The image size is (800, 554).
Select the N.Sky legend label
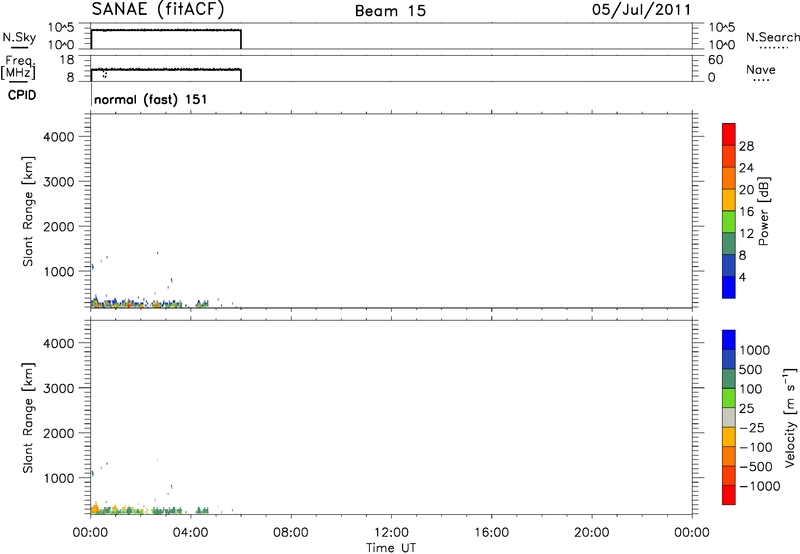pyautogui.click(x=19, y=37)
